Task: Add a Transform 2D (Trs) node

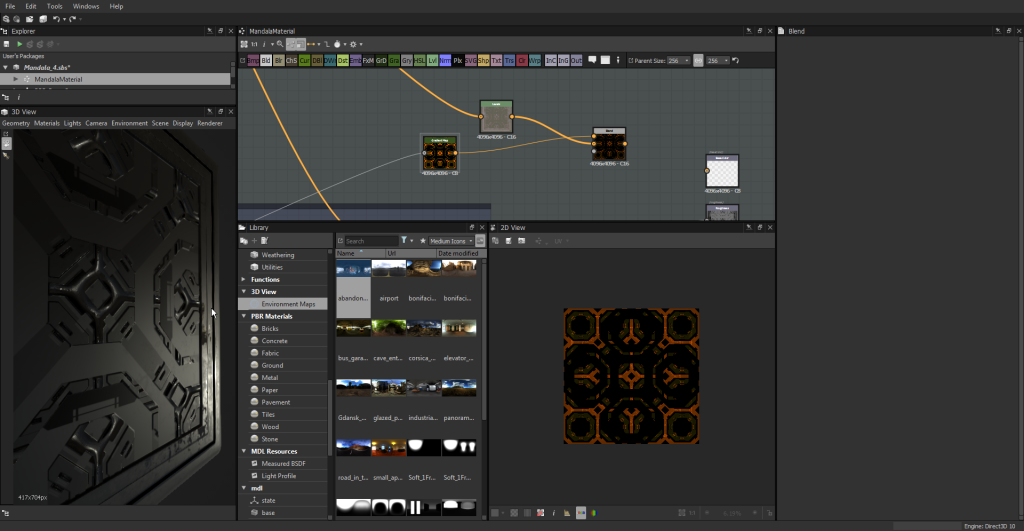Action: [x=509, y=61]
